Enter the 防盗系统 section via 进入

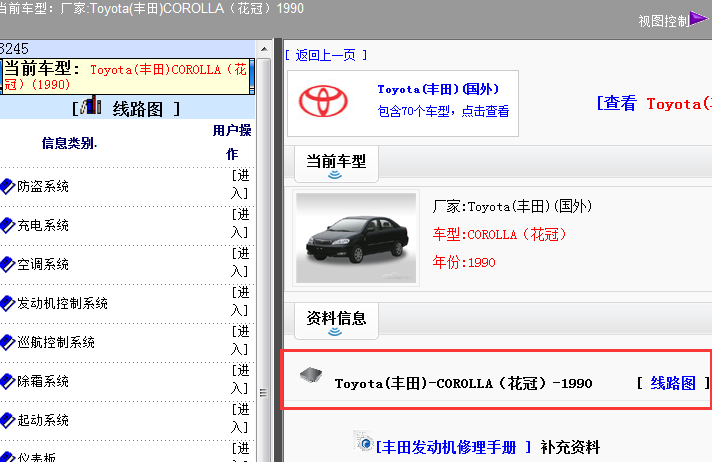[240, 184]
